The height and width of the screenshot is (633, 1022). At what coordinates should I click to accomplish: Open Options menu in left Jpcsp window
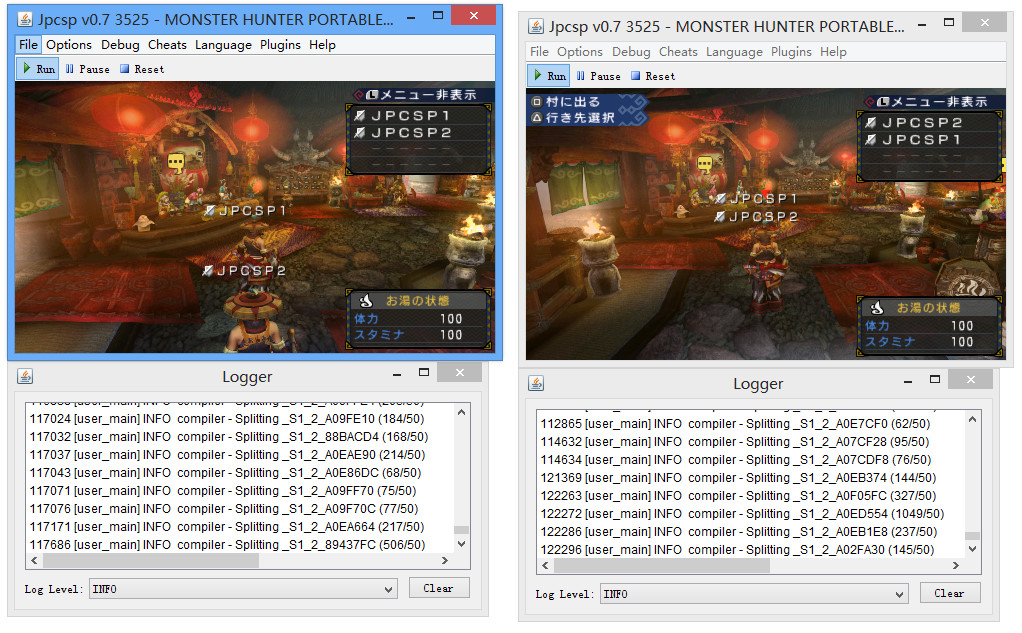[68, 45]
